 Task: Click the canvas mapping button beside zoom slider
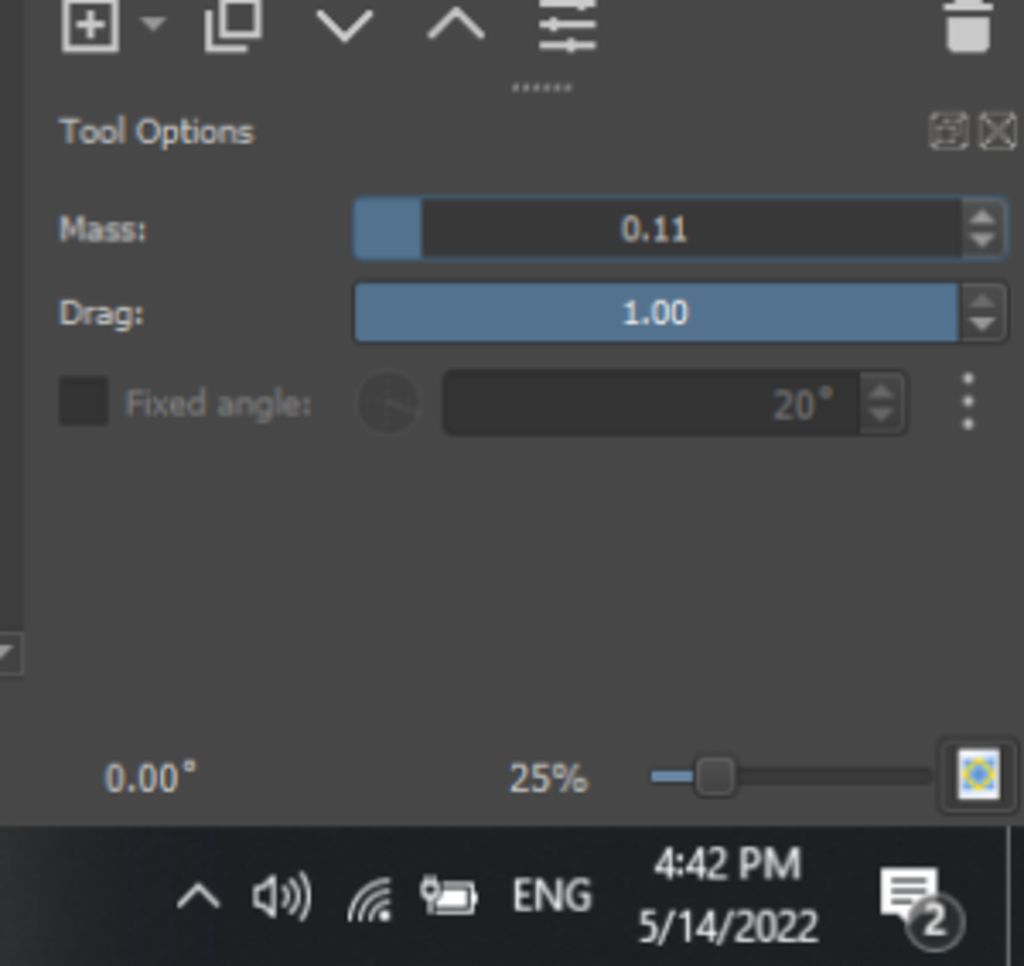point(979,775)
